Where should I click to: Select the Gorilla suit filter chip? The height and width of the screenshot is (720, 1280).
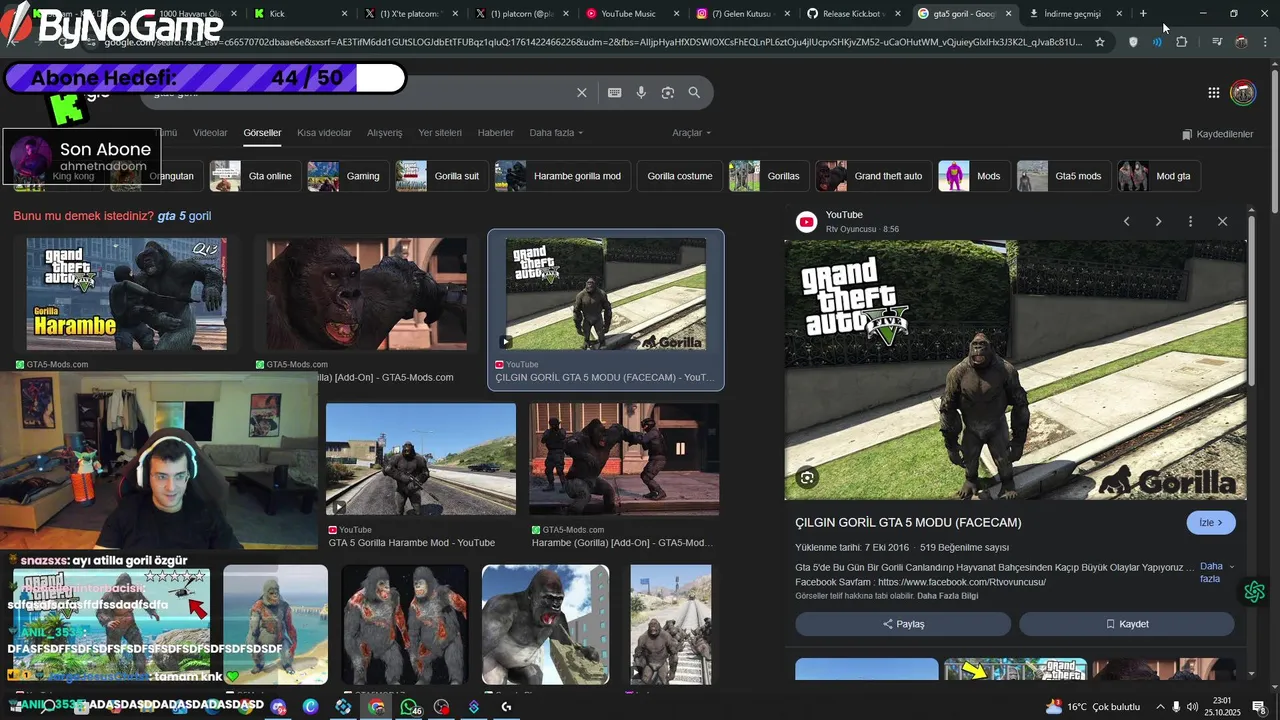[442, 176]
